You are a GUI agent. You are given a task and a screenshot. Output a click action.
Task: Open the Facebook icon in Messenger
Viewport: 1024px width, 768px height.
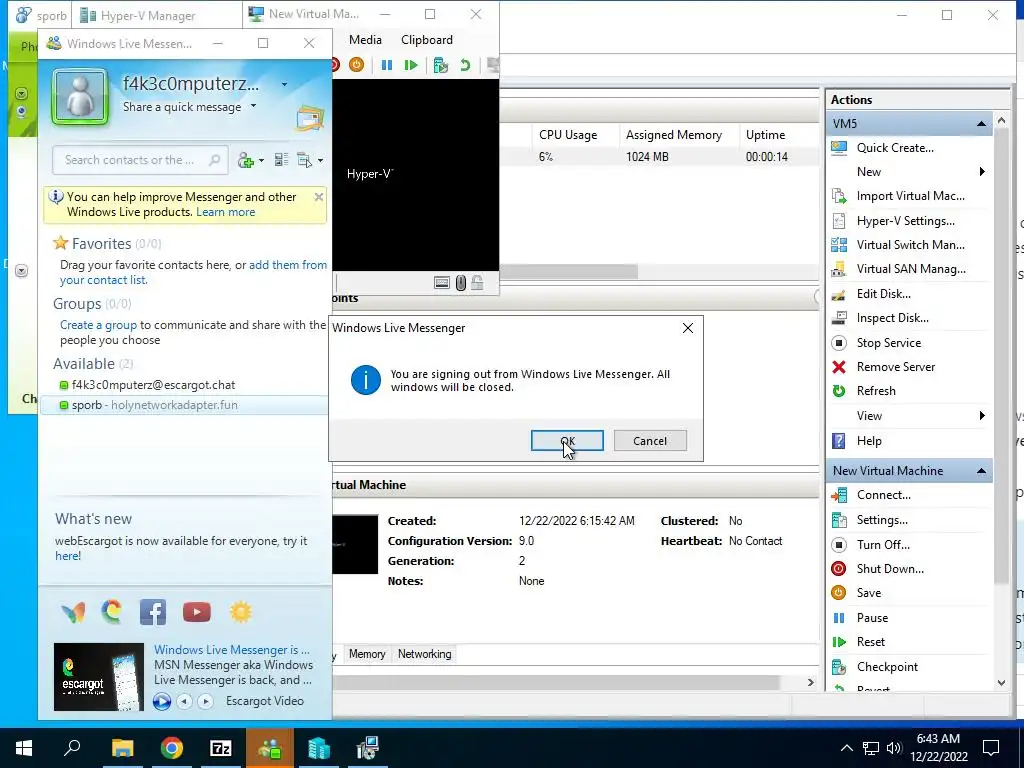pyautogui.click(x=153, y=612)
